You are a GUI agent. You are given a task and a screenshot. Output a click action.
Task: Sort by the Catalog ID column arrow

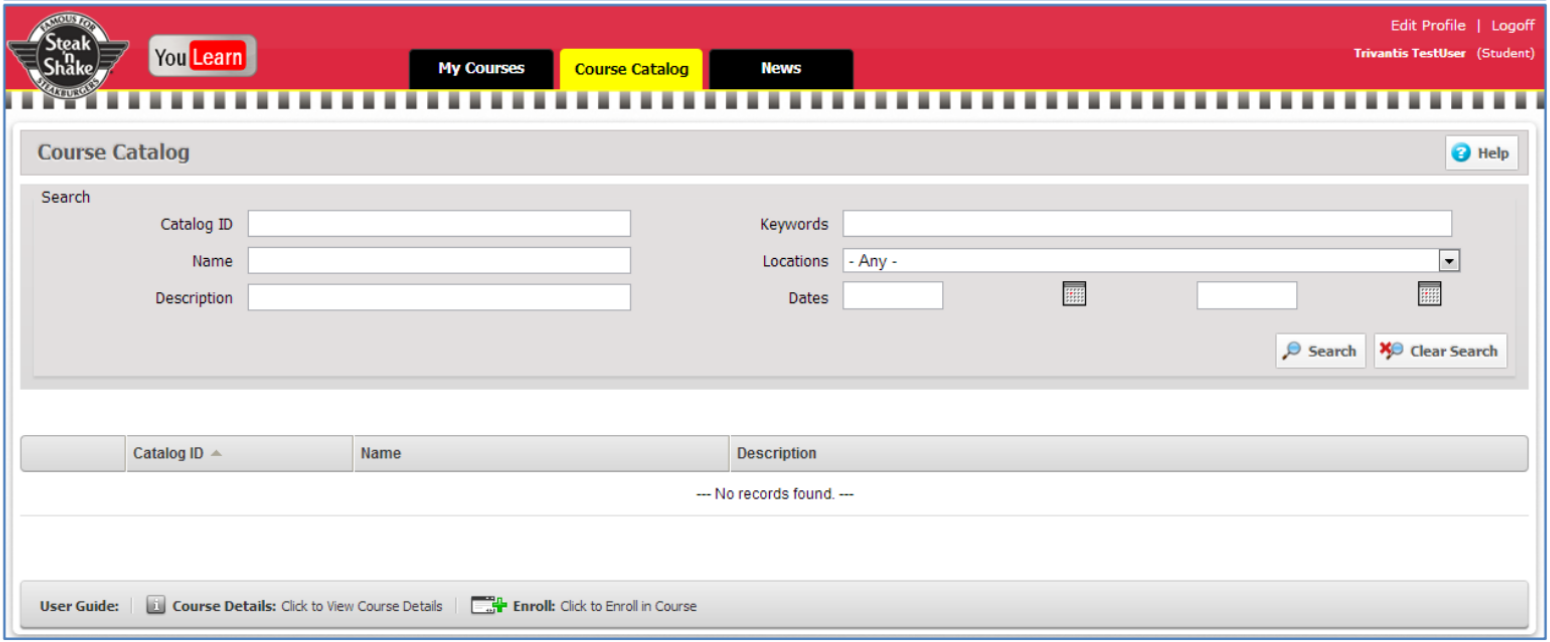[x=217, y=453]
